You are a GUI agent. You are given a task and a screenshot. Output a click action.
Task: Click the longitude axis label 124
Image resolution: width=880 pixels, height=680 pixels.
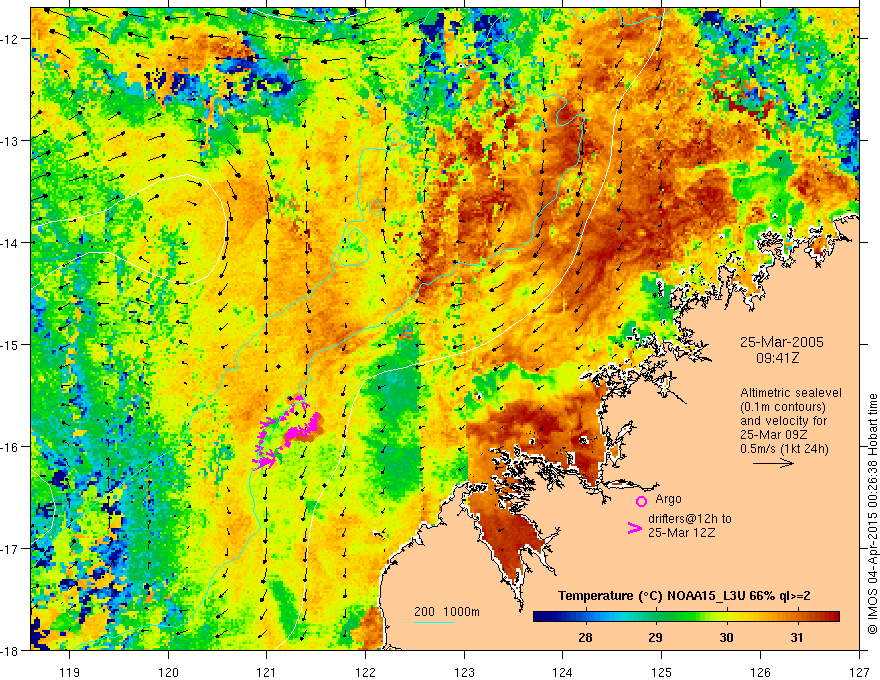(563, 672)
